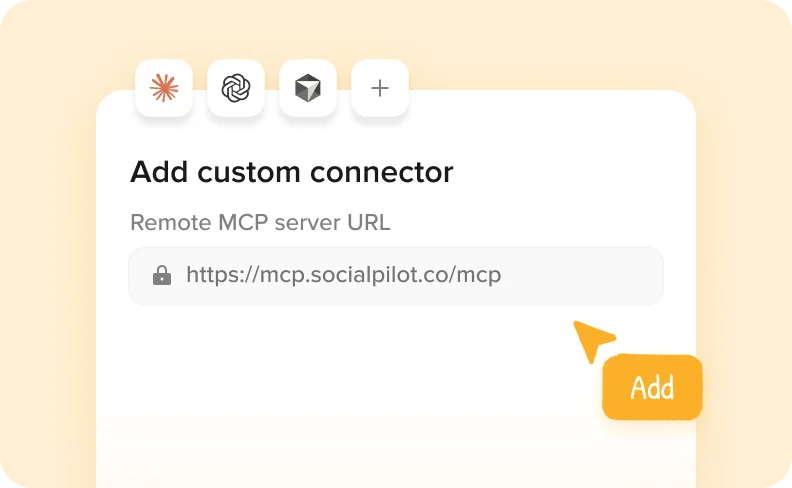Choose the gray cube app icon tile
Image resolution: width=792 pixels, height=488 pixels.
click(308, 88)
